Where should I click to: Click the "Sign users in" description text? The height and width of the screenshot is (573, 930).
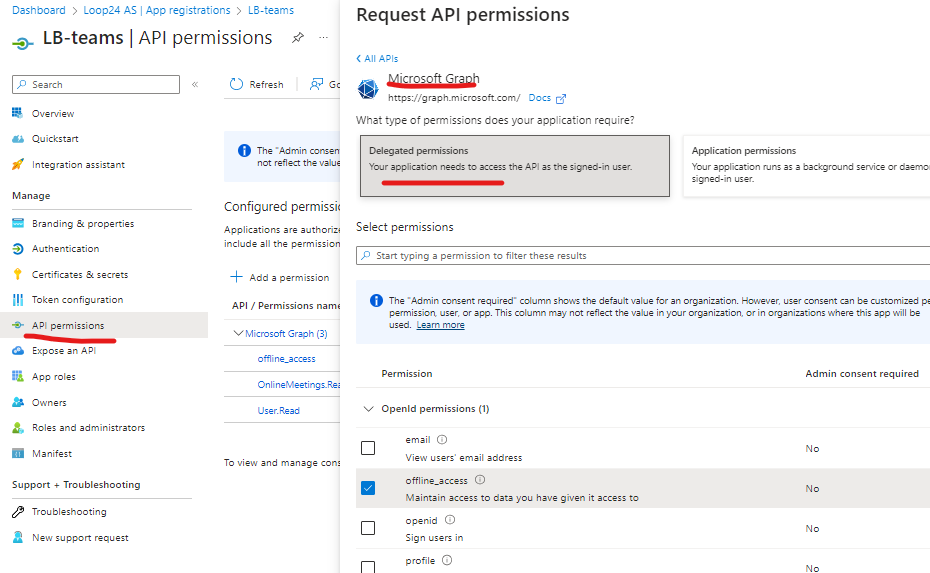tap(434, 537)
